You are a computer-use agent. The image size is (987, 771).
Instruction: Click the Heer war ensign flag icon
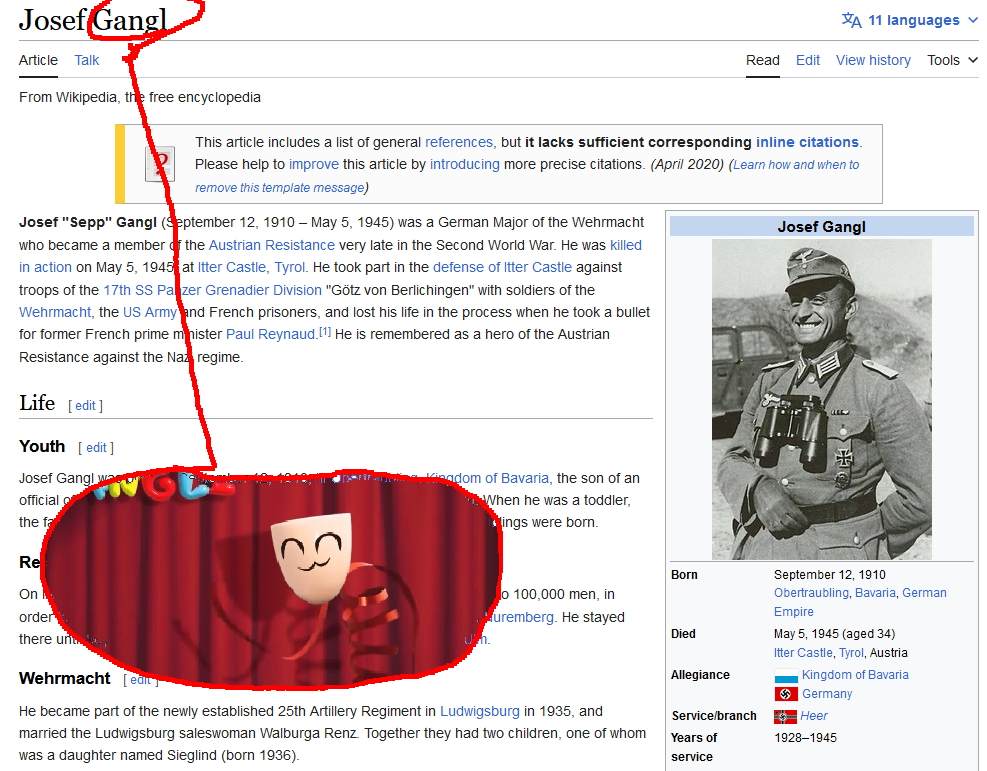pos(785,716)
